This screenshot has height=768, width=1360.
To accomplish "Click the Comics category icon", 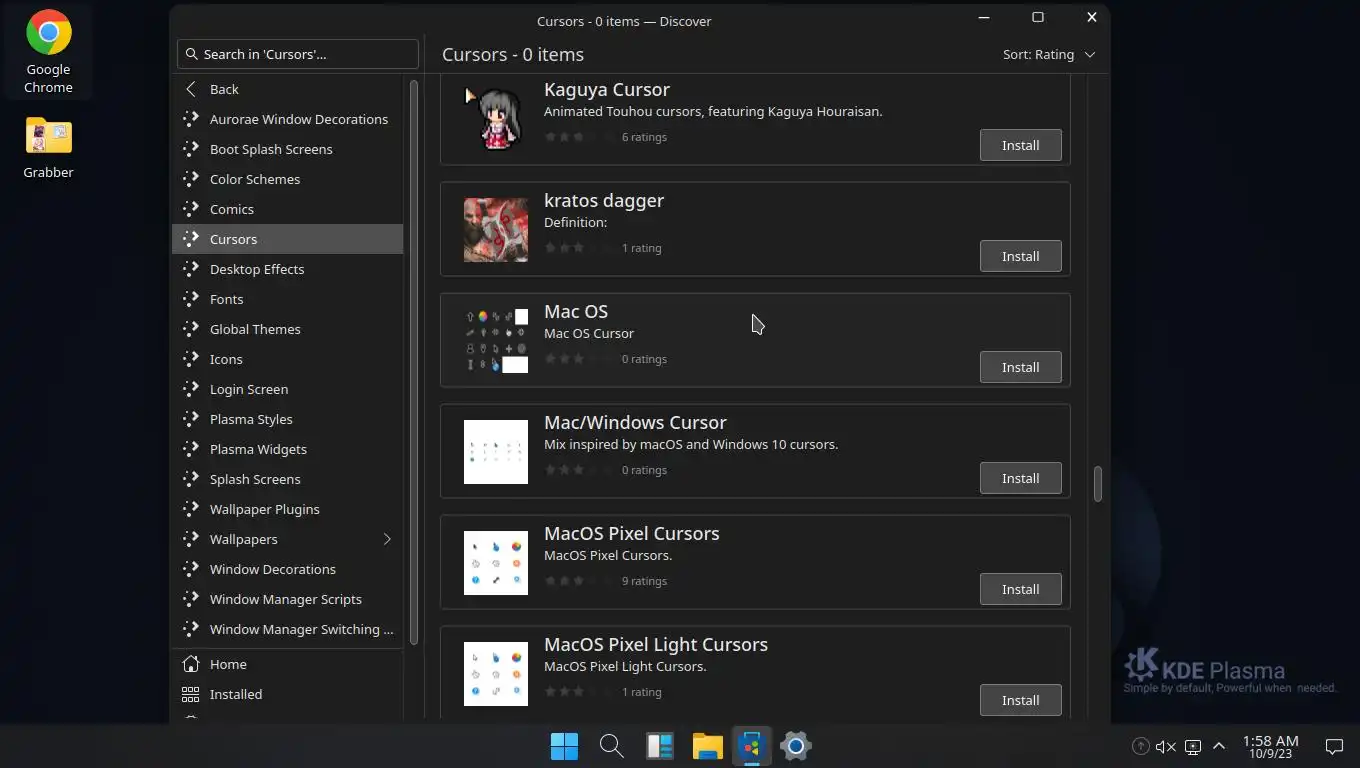I will pyautogui.click(x=191, y=209).
